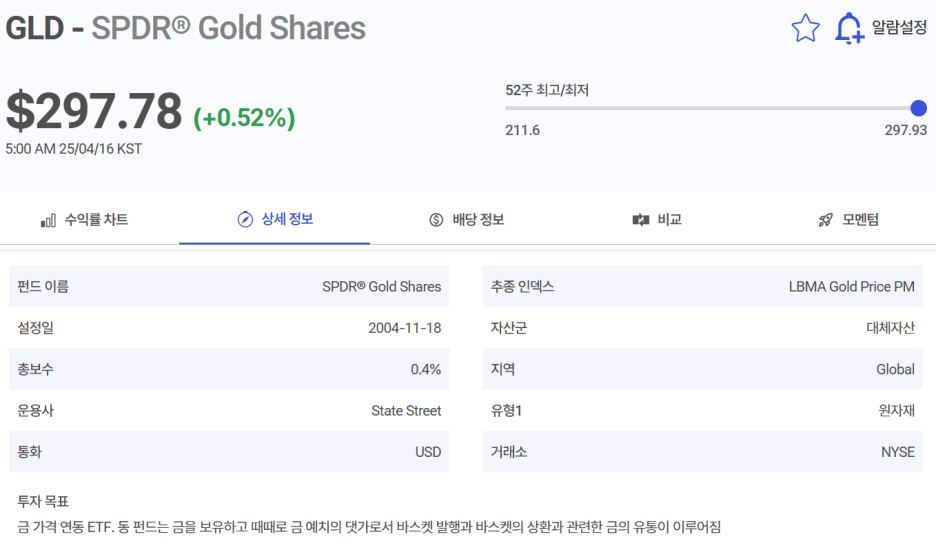Click the bell alarm icon
The width and height of the screenshot is (936, 550).
click(x=849, y=28)
